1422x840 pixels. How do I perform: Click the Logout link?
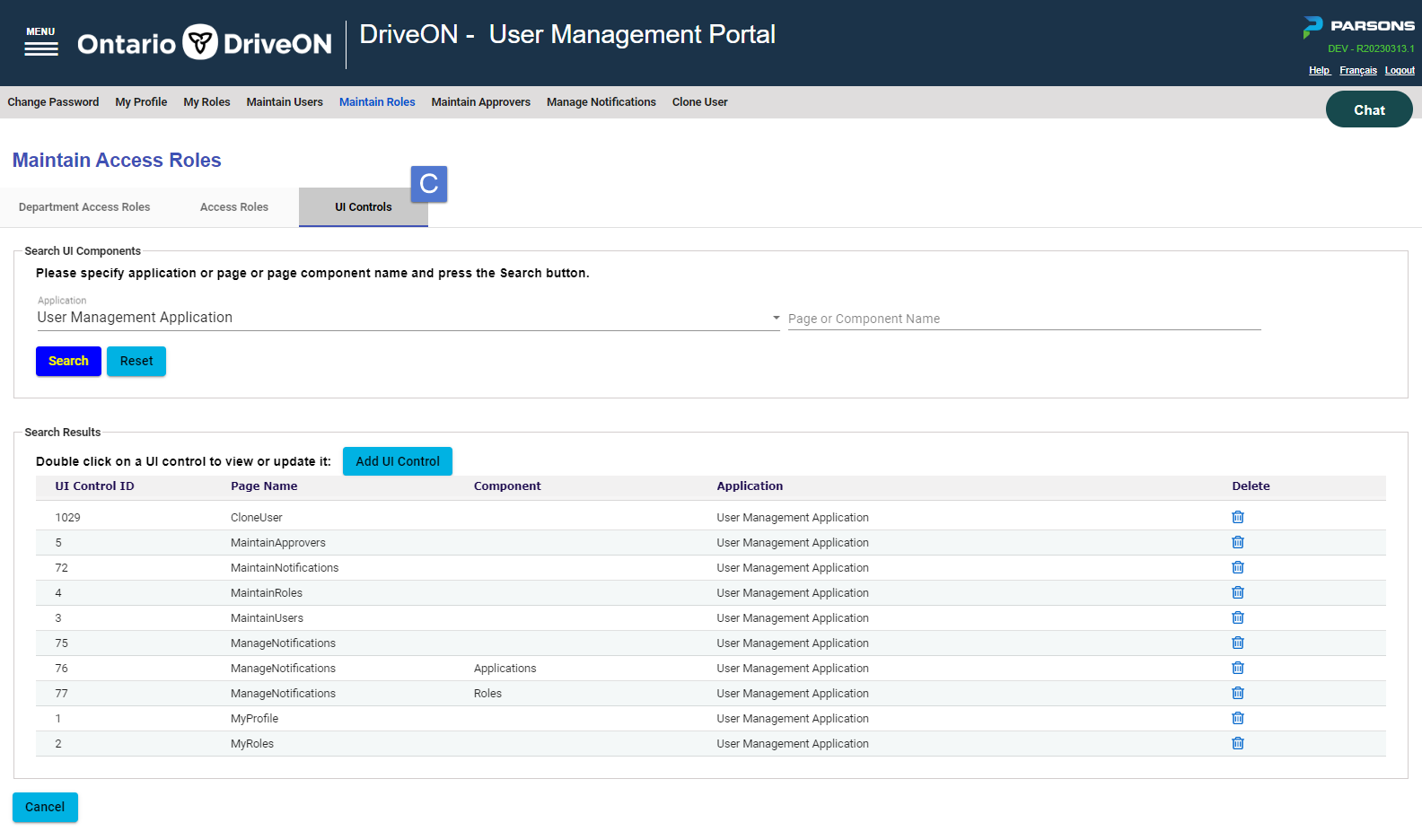coord(1400,70)
